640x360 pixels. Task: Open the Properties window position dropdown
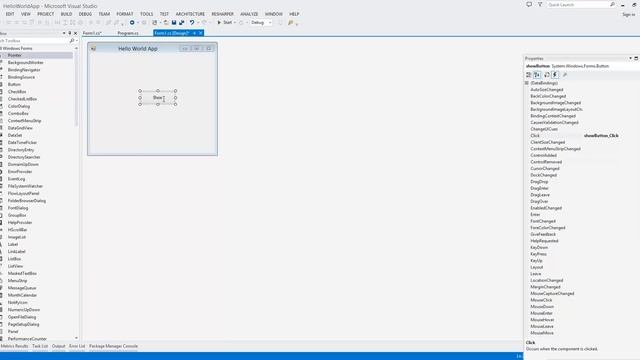tap(630, 58)
